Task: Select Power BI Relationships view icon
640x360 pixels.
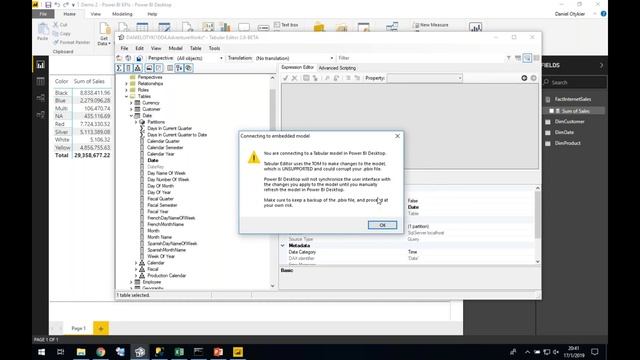Action: coord(40,98)
